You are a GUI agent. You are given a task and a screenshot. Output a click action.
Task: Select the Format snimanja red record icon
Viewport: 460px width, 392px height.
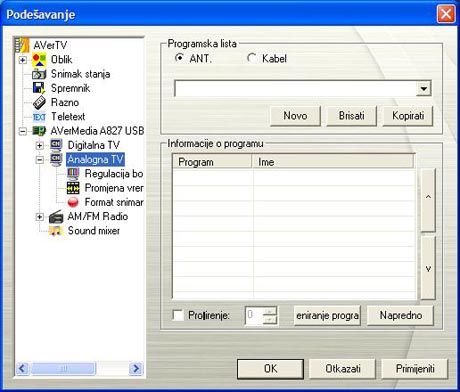(x=73, y=202)
